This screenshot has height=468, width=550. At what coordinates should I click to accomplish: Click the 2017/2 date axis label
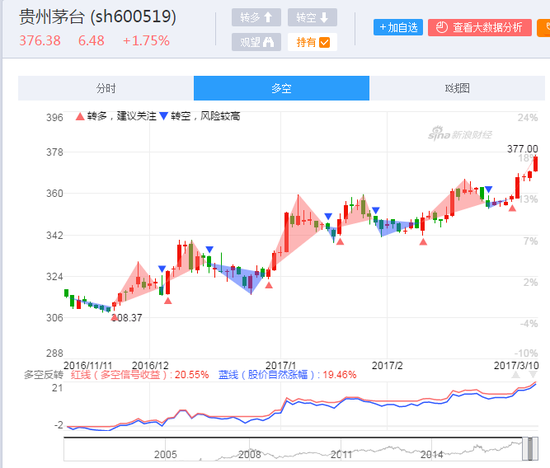coord(387,366)
